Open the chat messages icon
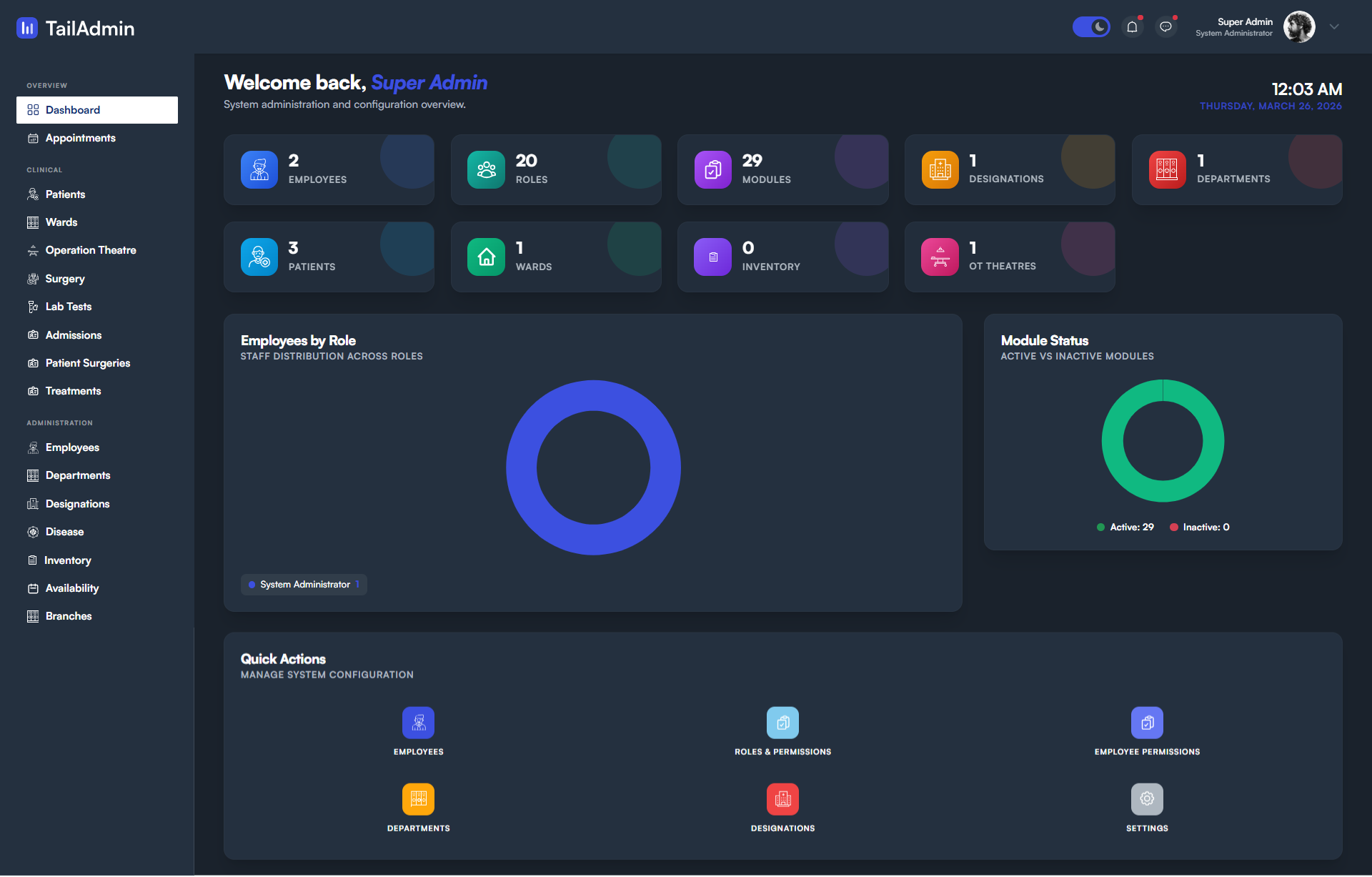Screen dimensions: 1372x877 (1165, 27)
